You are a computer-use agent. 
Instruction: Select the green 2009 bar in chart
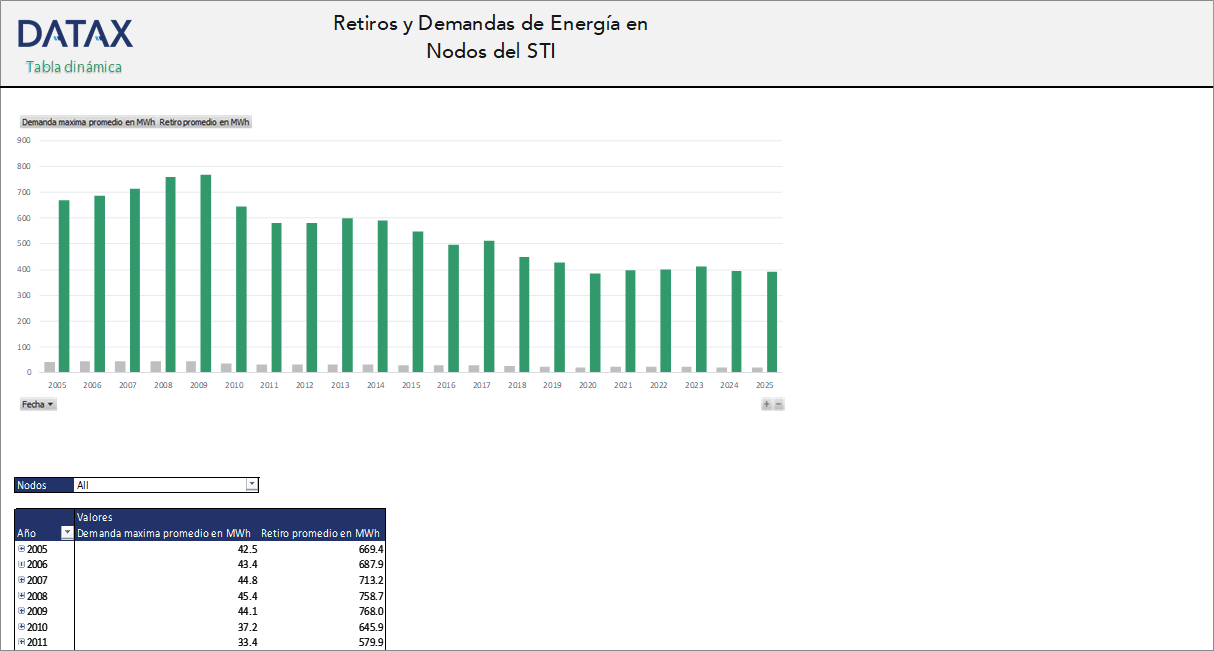pyautogui.click(x=205, y=273)
